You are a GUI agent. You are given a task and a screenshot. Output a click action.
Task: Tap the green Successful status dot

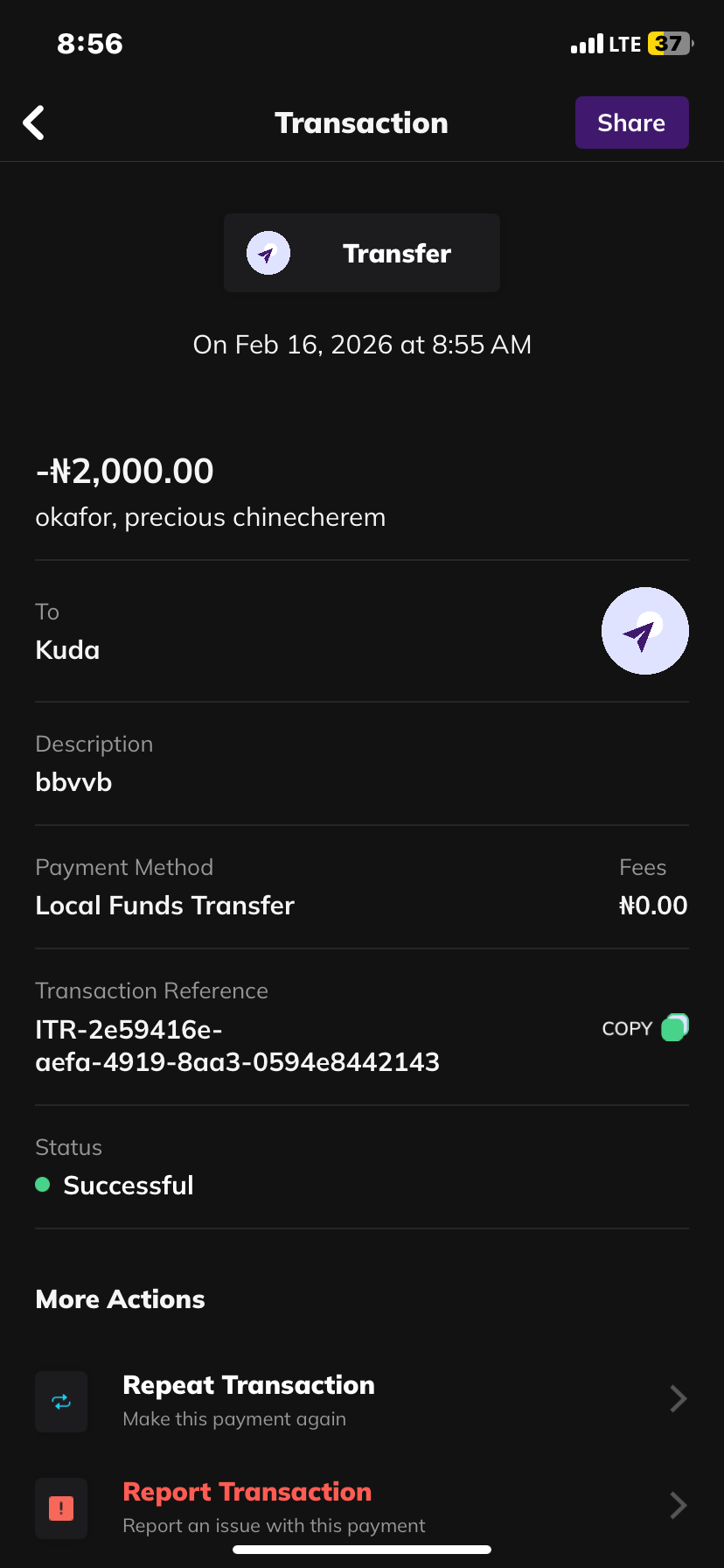[x=42, y=1185]
